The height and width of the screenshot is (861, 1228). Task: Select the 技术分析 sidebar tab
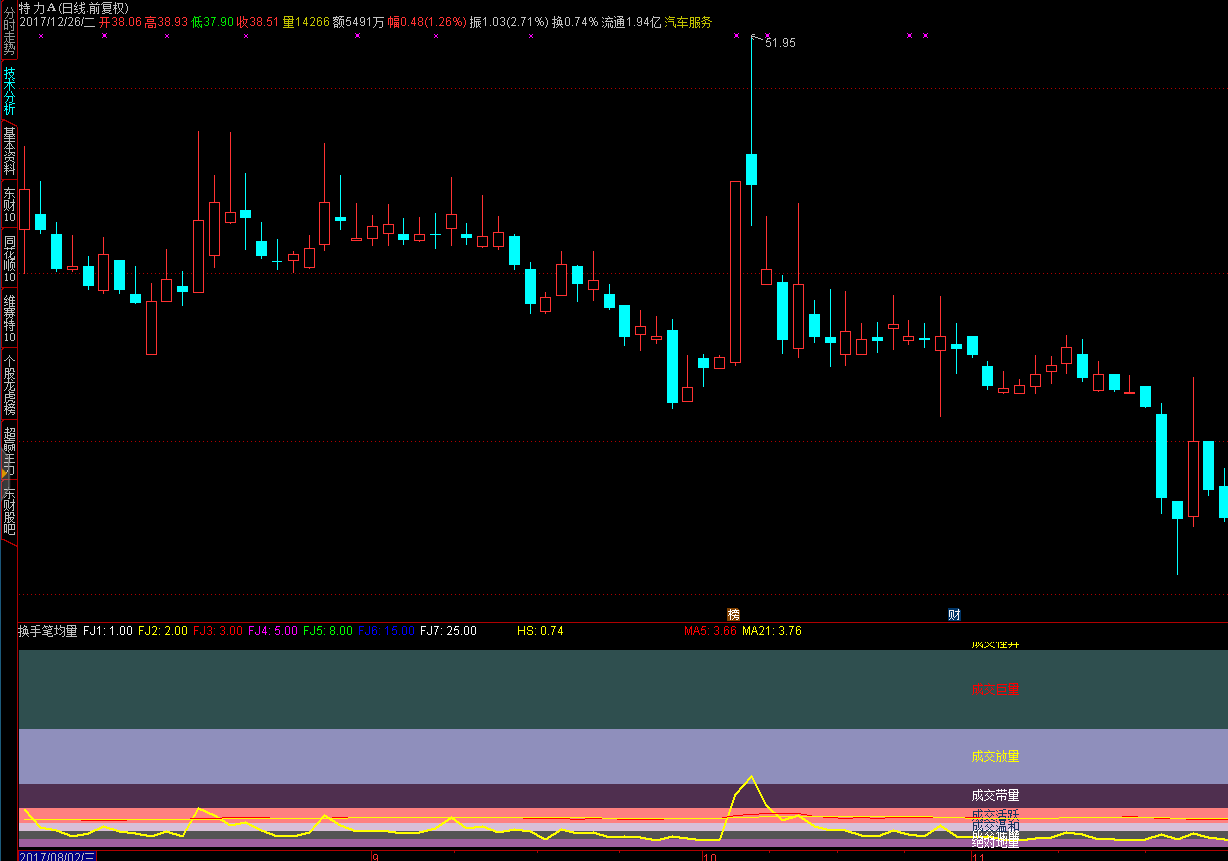click(9, 92)
